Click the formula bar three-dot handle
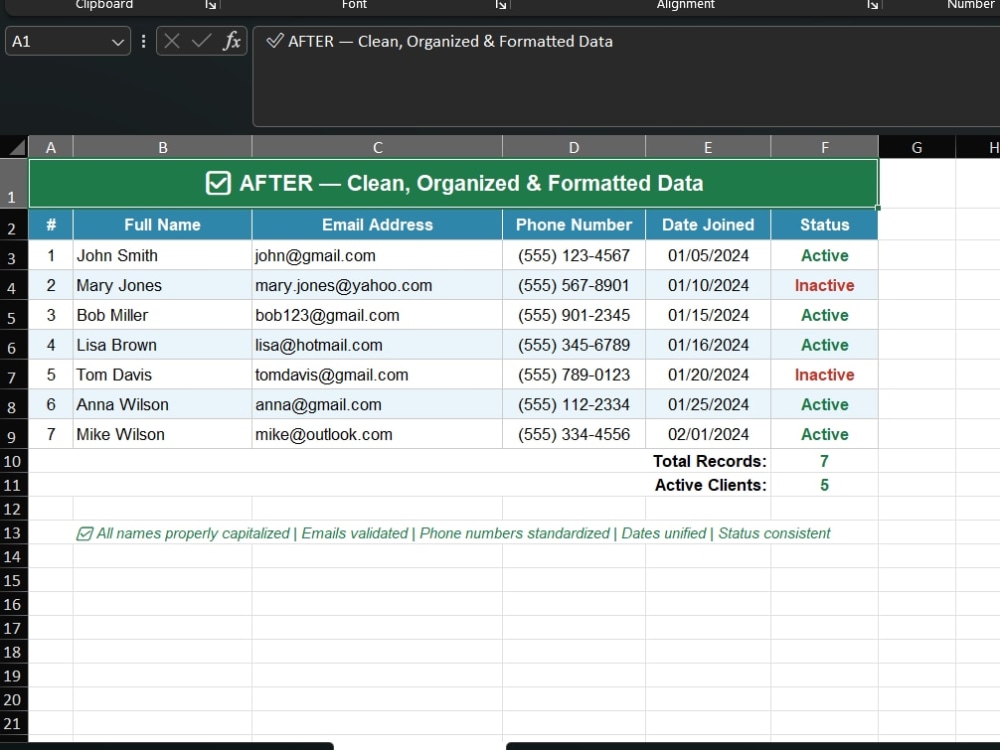 click(143, 41)
